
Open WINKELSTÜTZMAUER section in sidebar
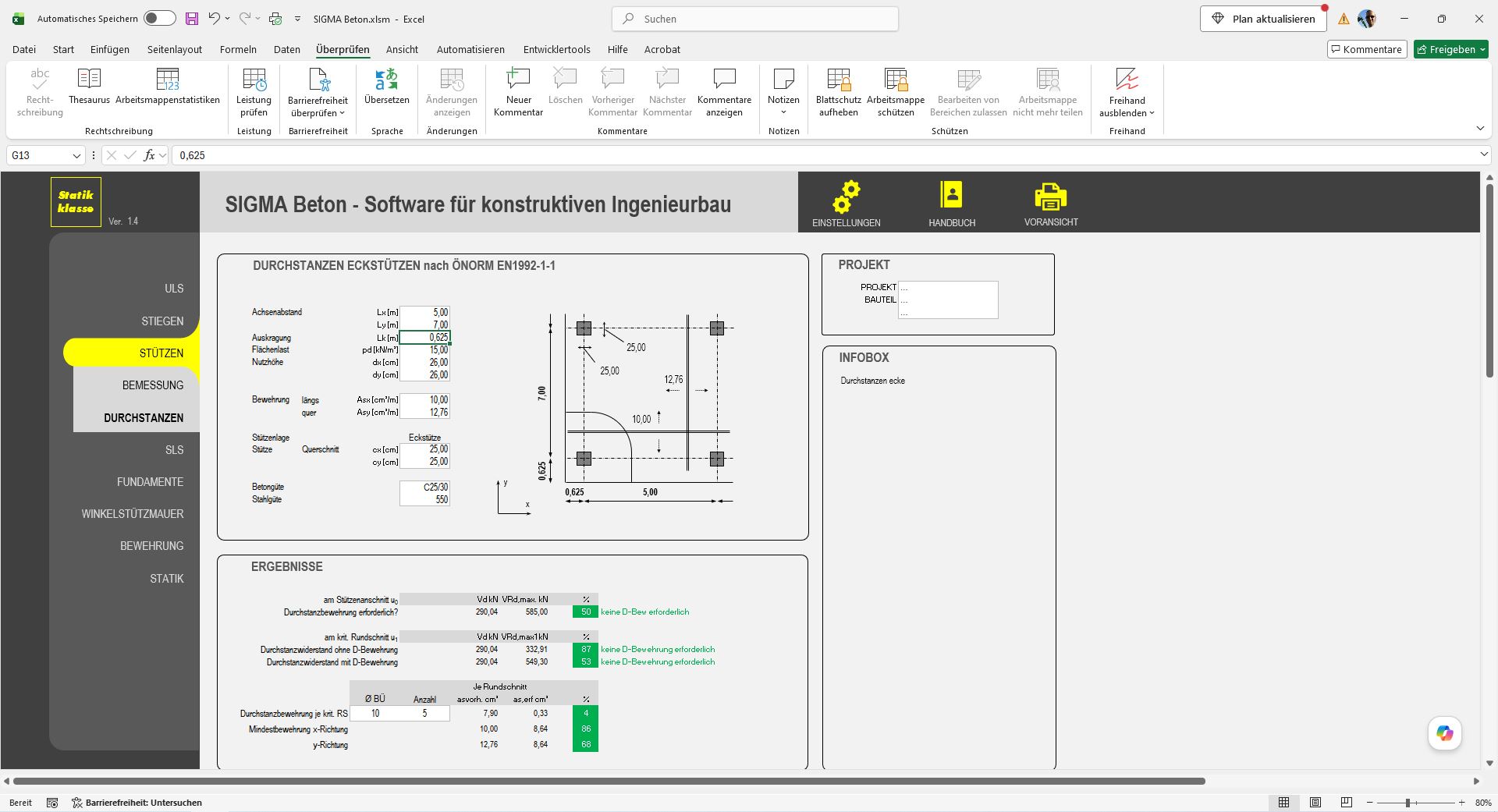132,513
